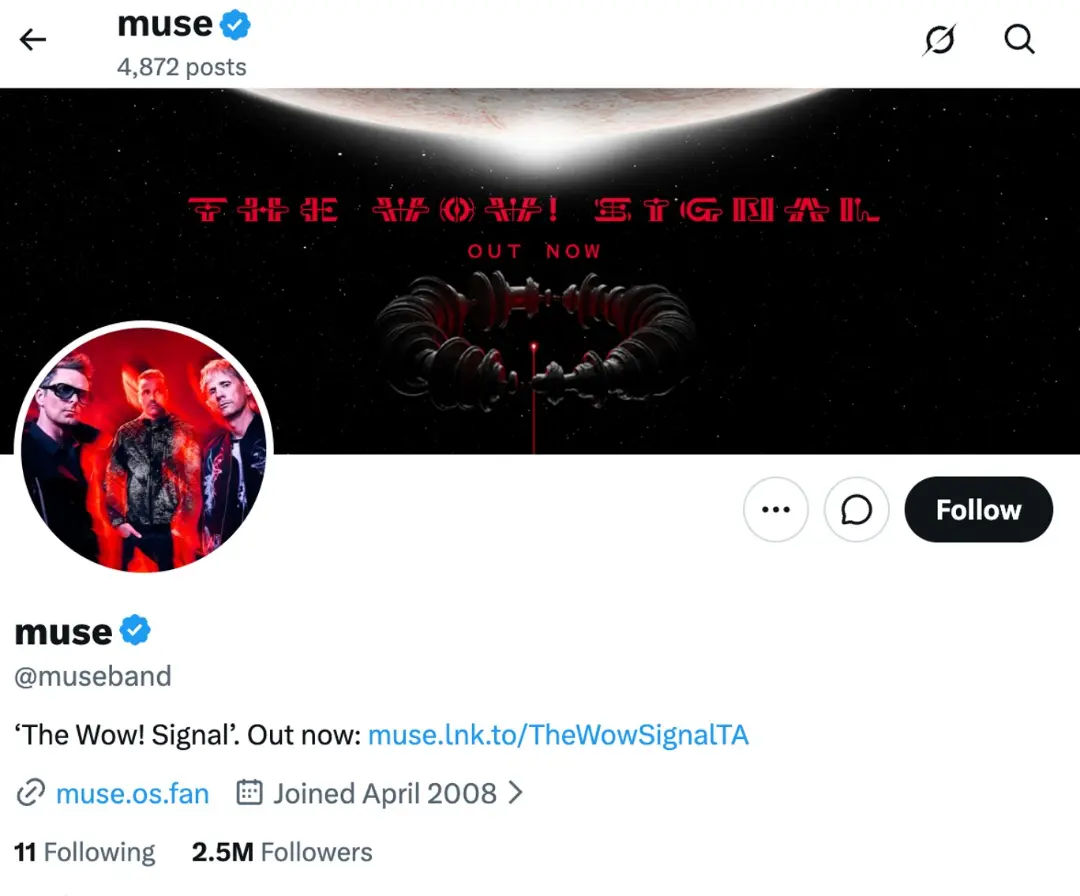Click the Grok slashed-circle icon
Image resolution: width=1080 pixels, height=896 pixels.
[x=939, y=39]
